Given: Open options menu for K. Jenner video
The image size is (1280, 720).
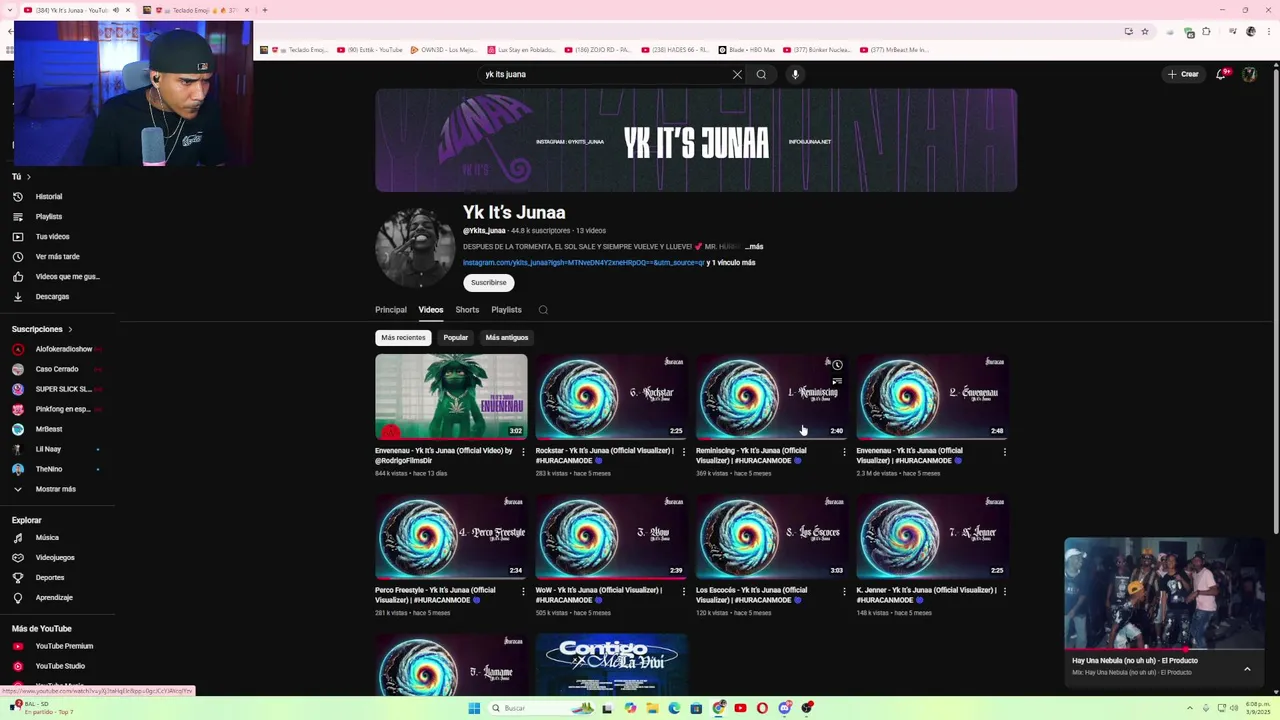Looking at the screenshot, I should pos(1005,591).
